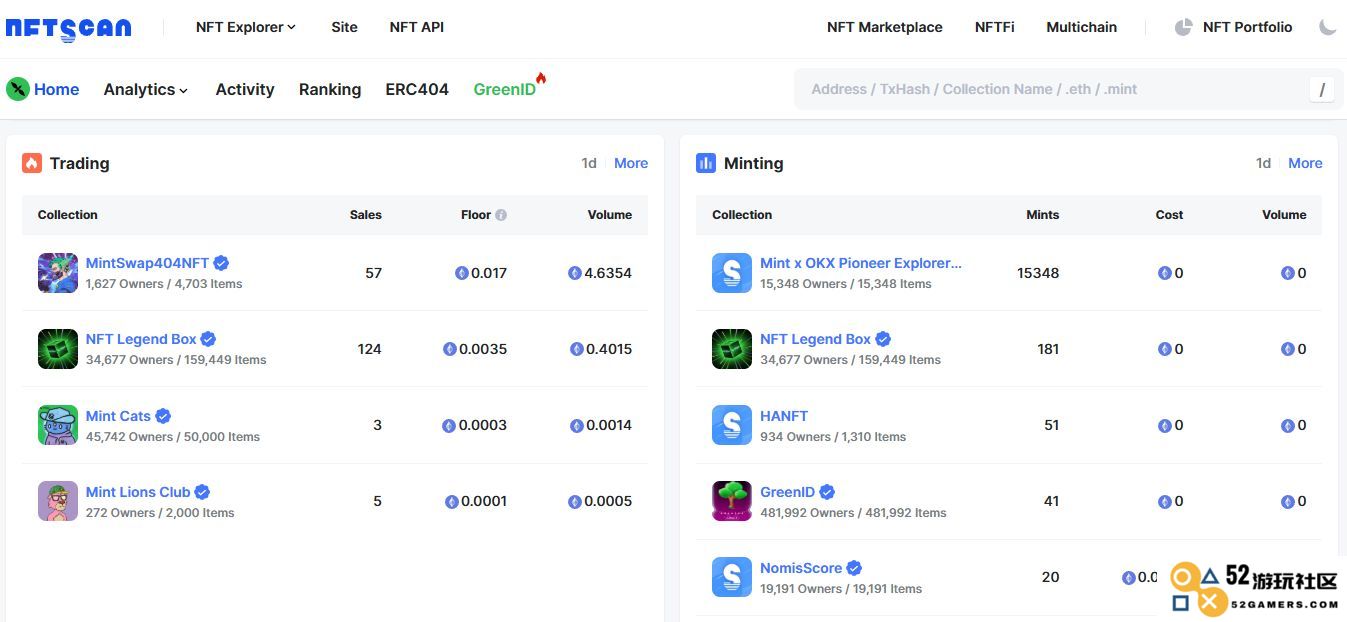Open Trading NFT Legend Box link
The width and height of the screenshot is (1347, 622).
click(141, 339)
